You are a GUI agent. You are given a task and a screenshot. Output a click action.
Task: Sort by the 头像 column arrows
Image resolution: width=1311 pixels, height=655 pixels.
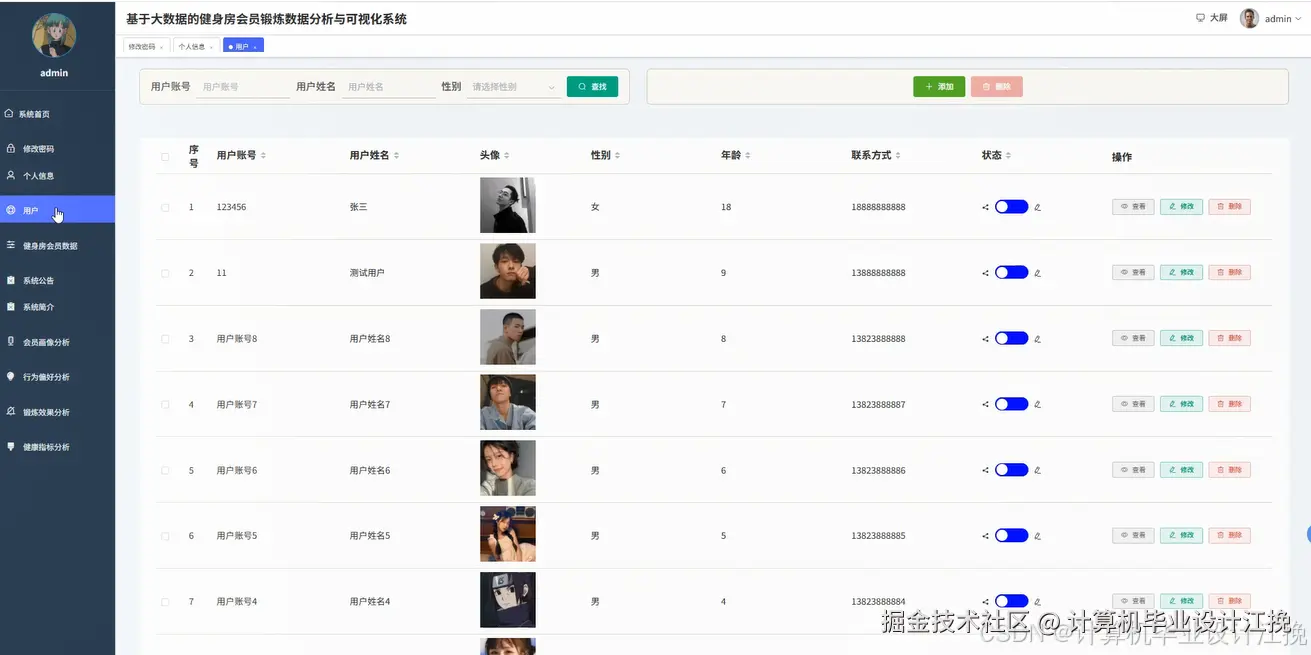(506, 156)
